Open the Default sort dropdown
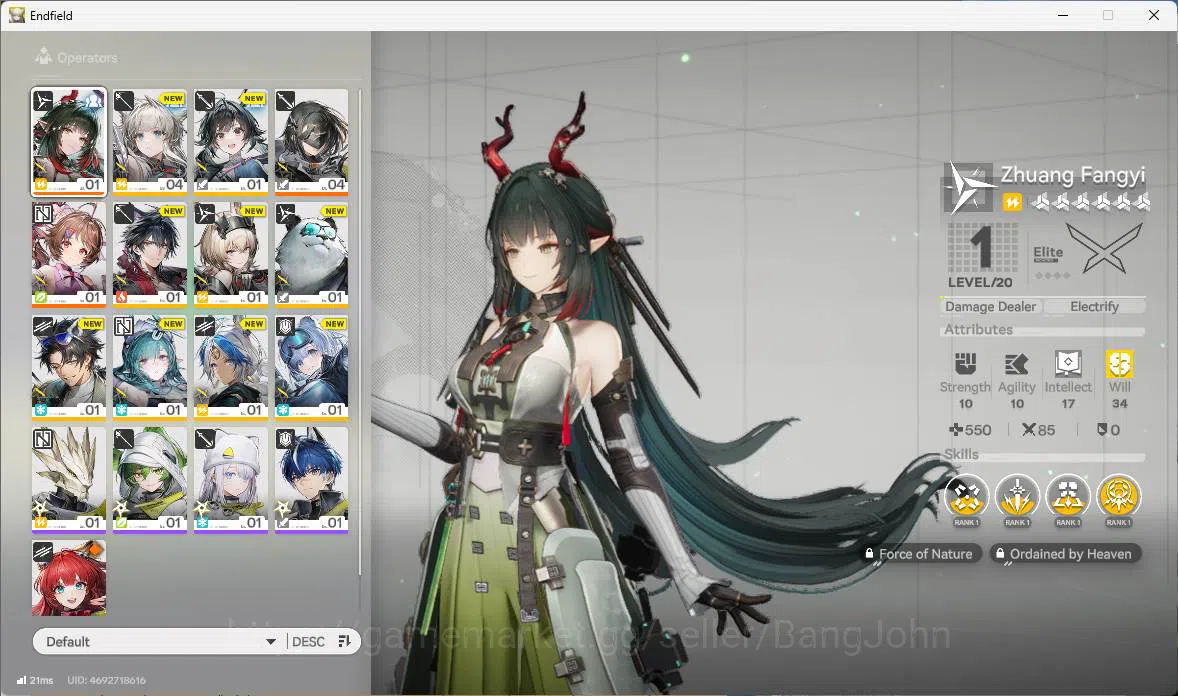The width and height of the screenshot is (1178, 696). [159, 641]
